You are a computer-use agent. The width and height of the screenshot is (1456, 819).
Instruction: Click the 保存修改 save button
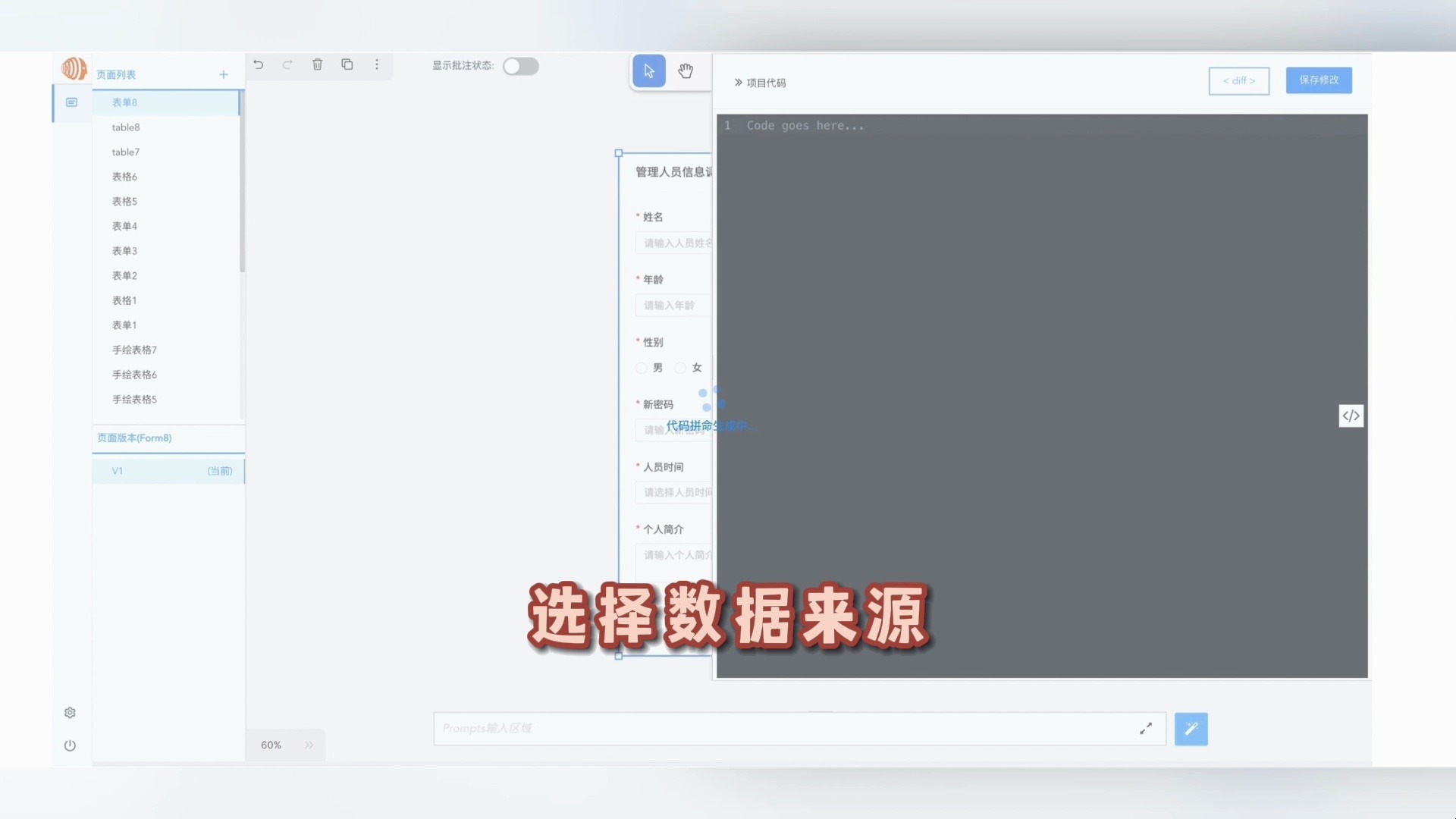point(1318,80)
